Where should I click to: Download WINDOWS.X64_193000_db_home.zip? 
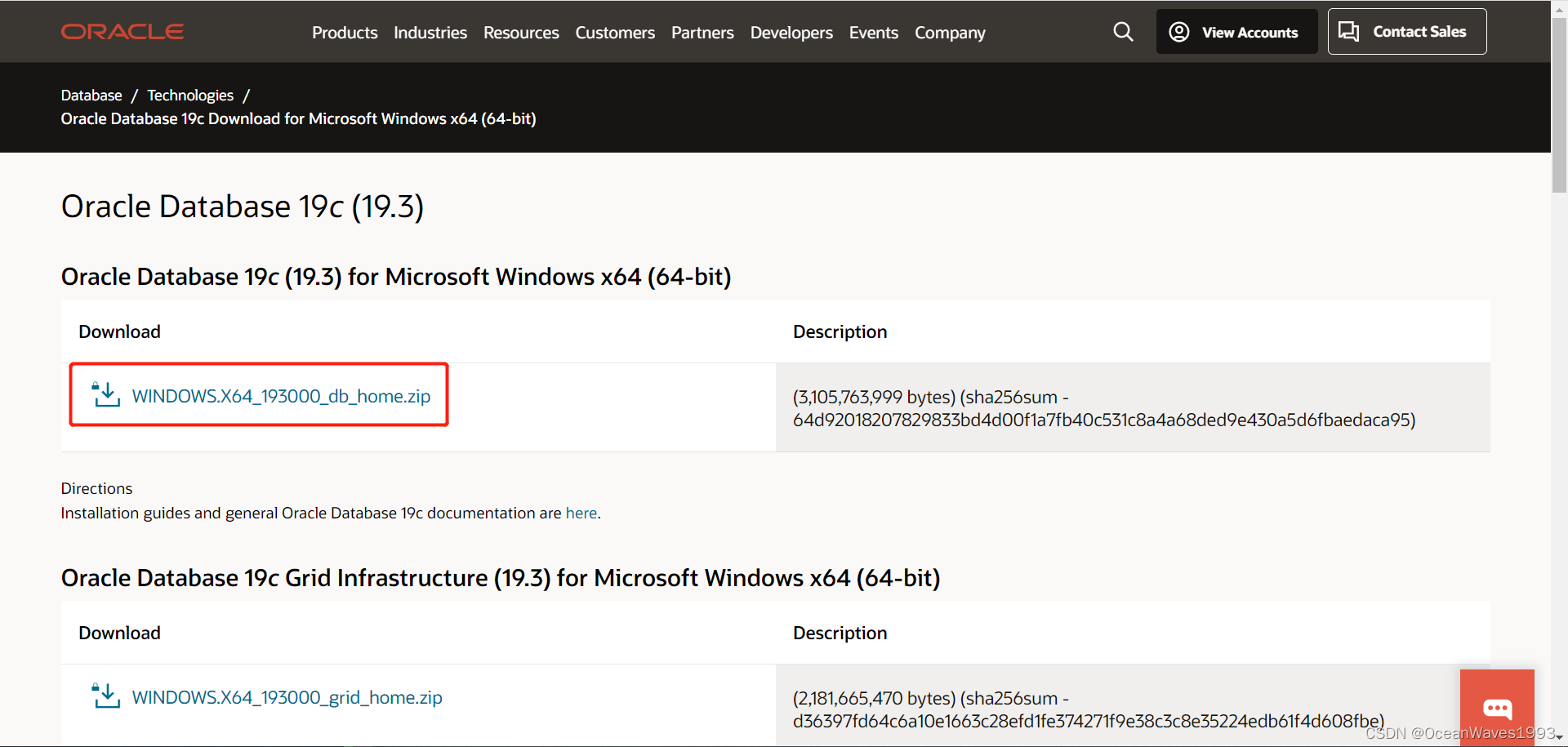(281, 396)
